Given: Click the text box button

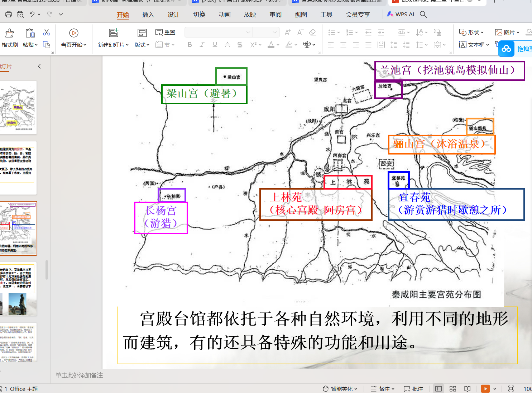Looking at the screenshot, I should (x=474, y=44).
